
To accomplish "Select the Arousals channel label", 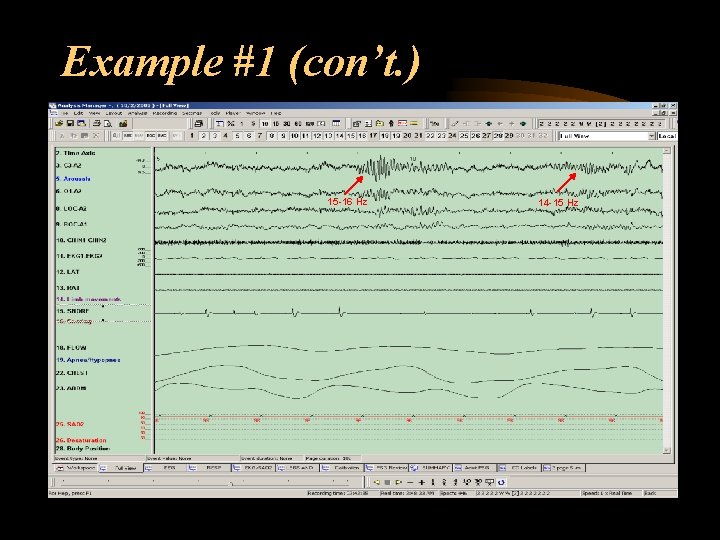I will tap(73, 179).
